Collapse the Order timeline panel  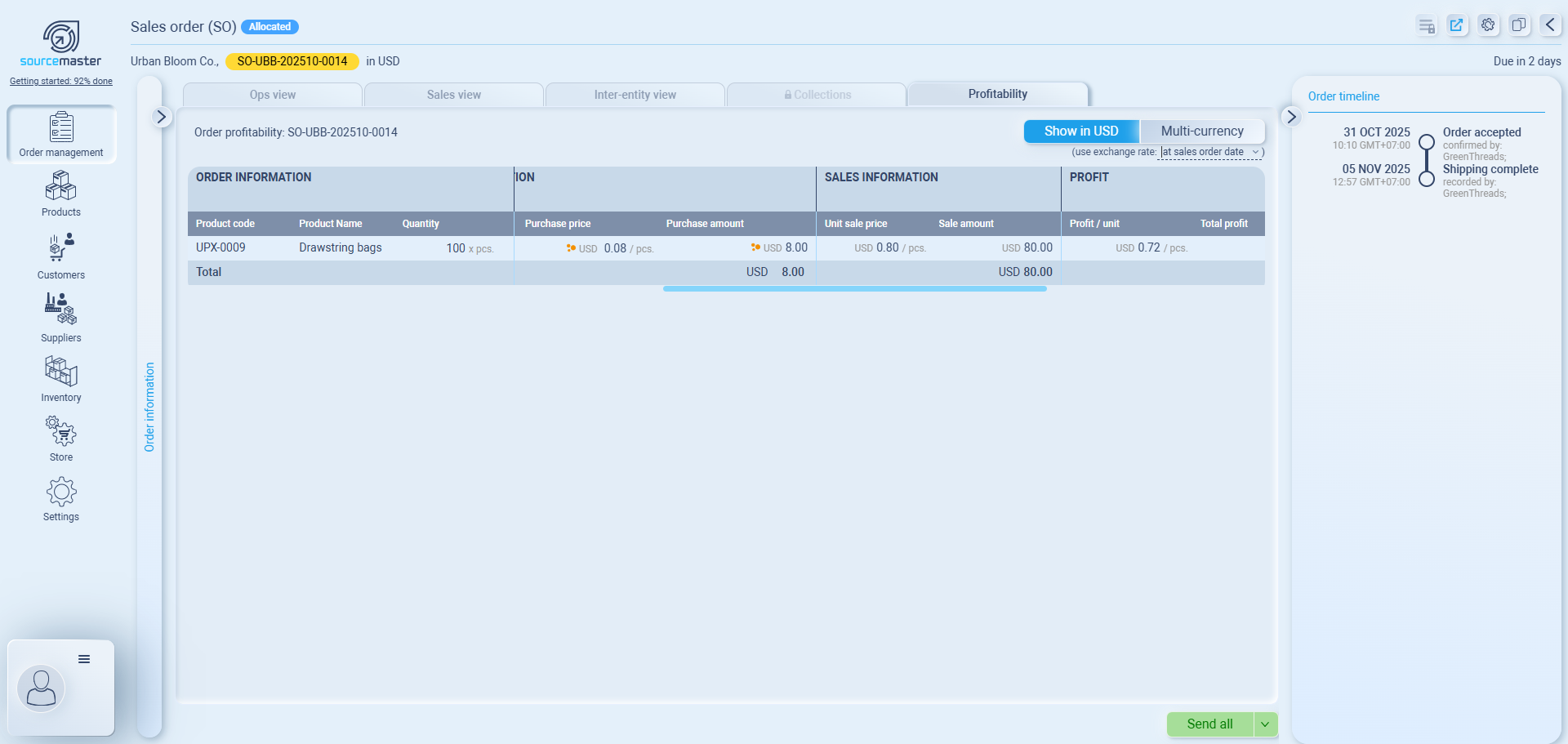tap(1291, 118)
